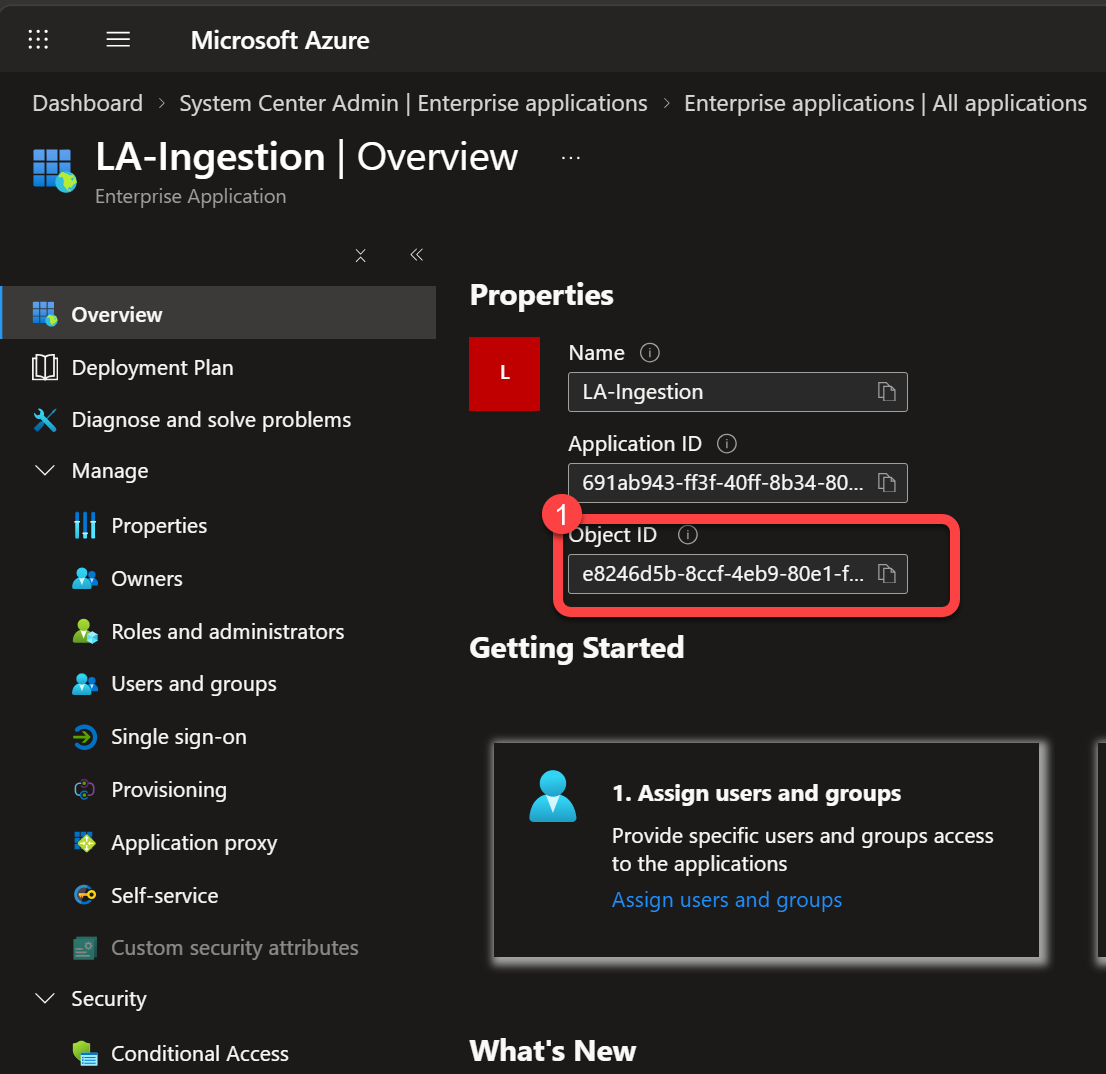Open System Center Admin Enterprise applications breadcrumb
The width and height of the screenshot is (1106, 1074).
[413, 103]
